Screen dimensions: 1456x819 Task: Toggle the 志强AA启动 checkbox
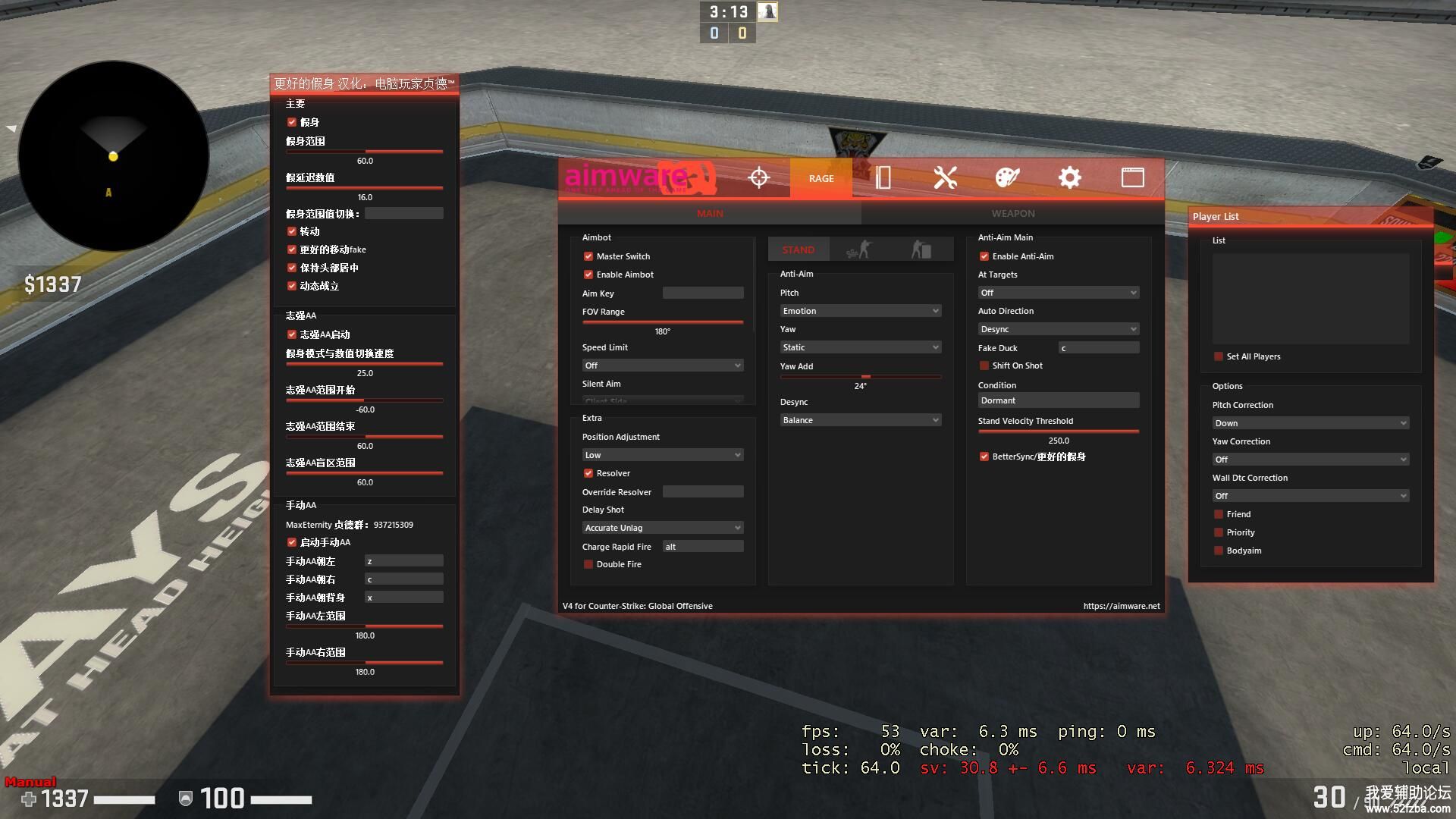(x=291, y=334)
